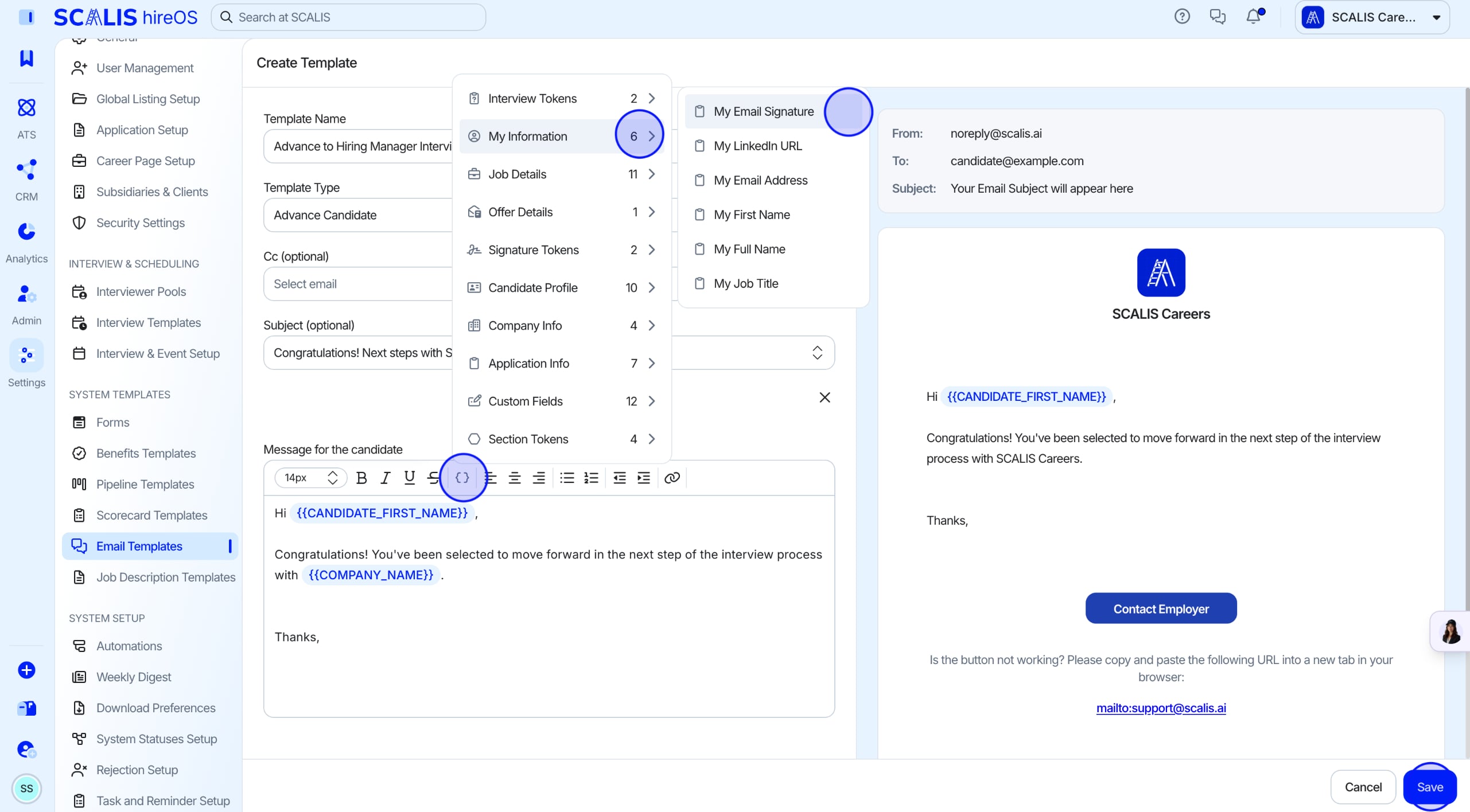Open the Admin module
Screen dimensions: 1470x812
point(26,304)
